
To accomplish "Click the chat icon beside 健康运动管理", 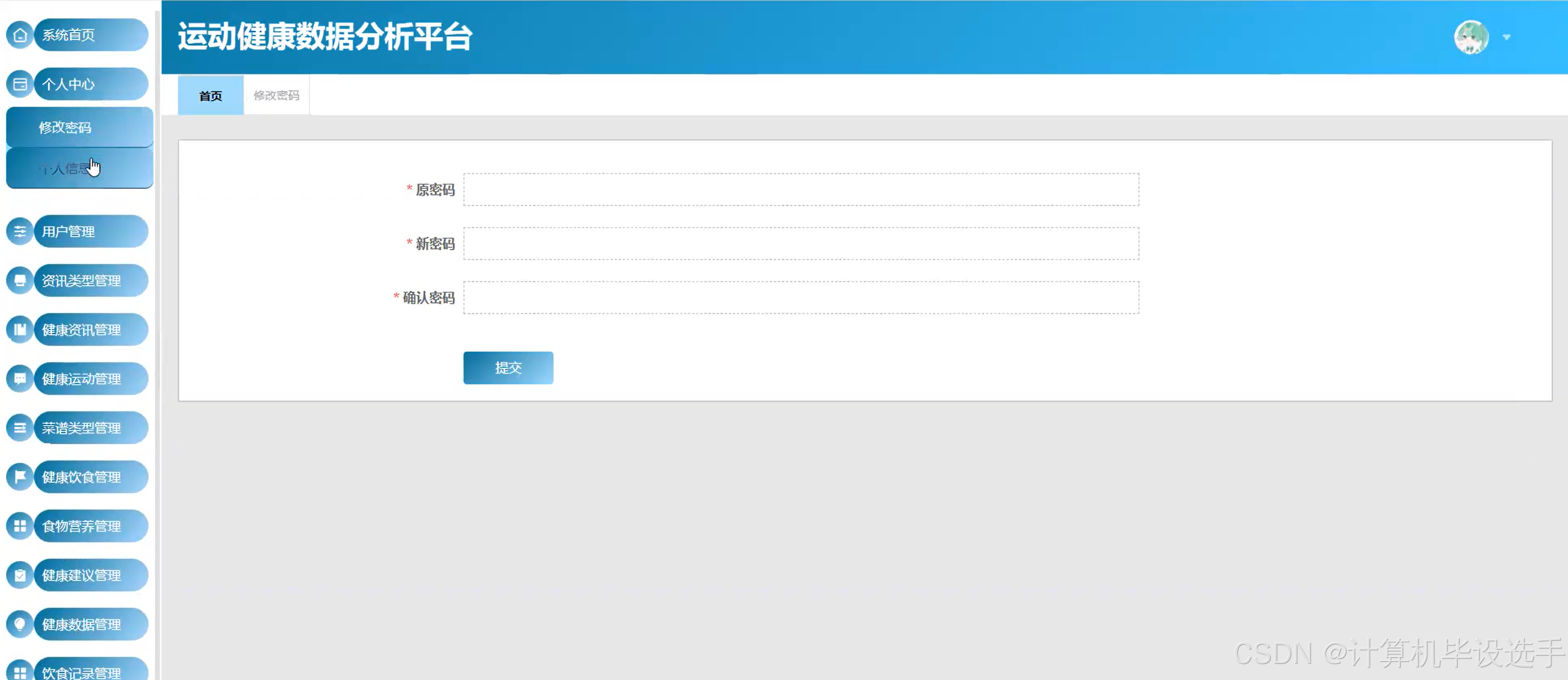I will pos(20,379).
